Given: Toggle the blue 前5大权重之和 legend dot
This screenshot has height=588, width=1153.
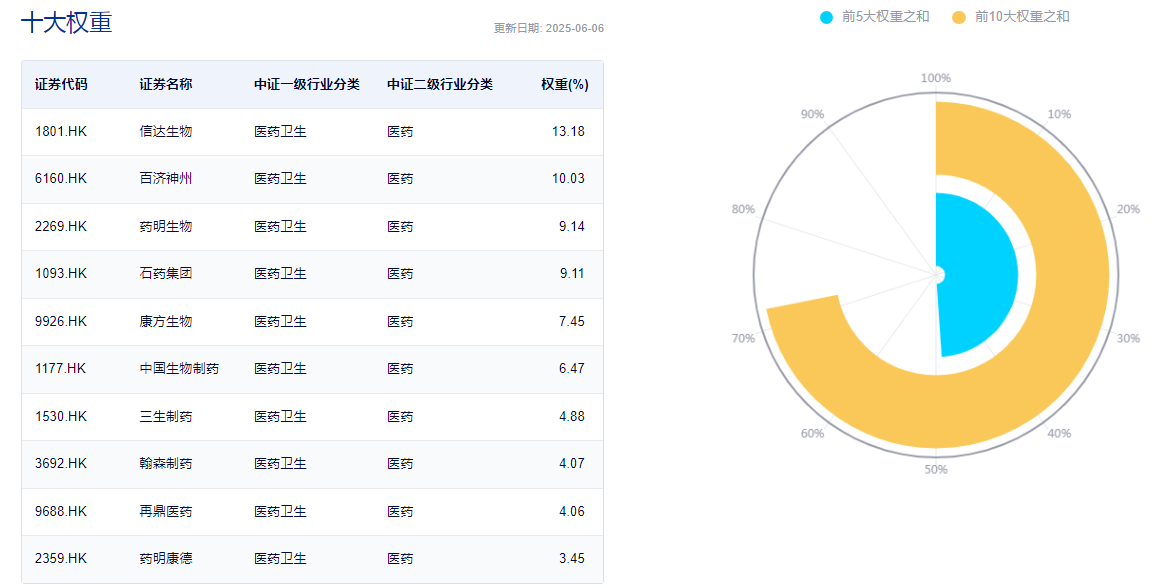Looking at the screenshot, I should (827, 17).
